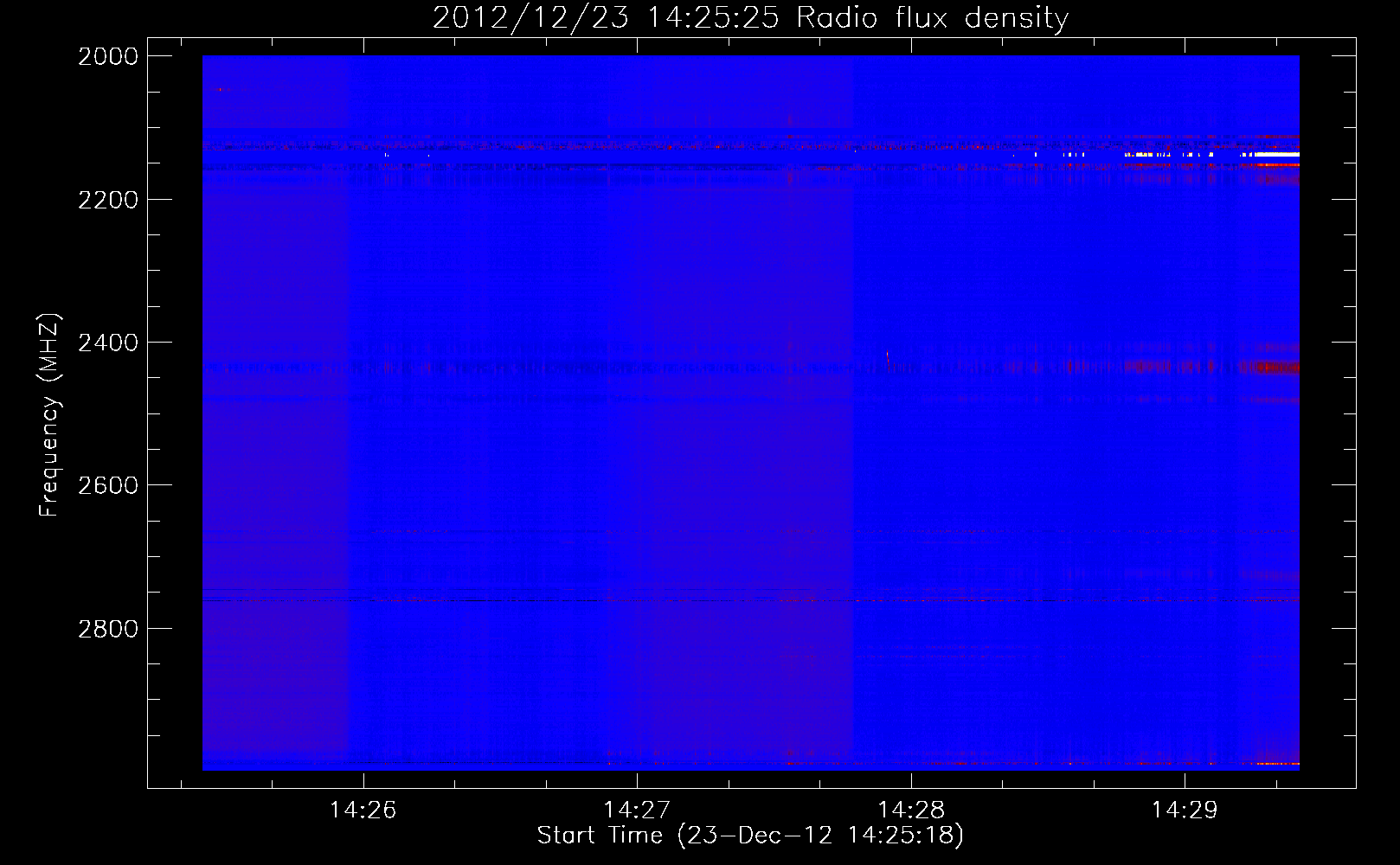Click the red emission patch near 2430 MHz
The image size is (1400, 865).
(x=1269, y=368)
